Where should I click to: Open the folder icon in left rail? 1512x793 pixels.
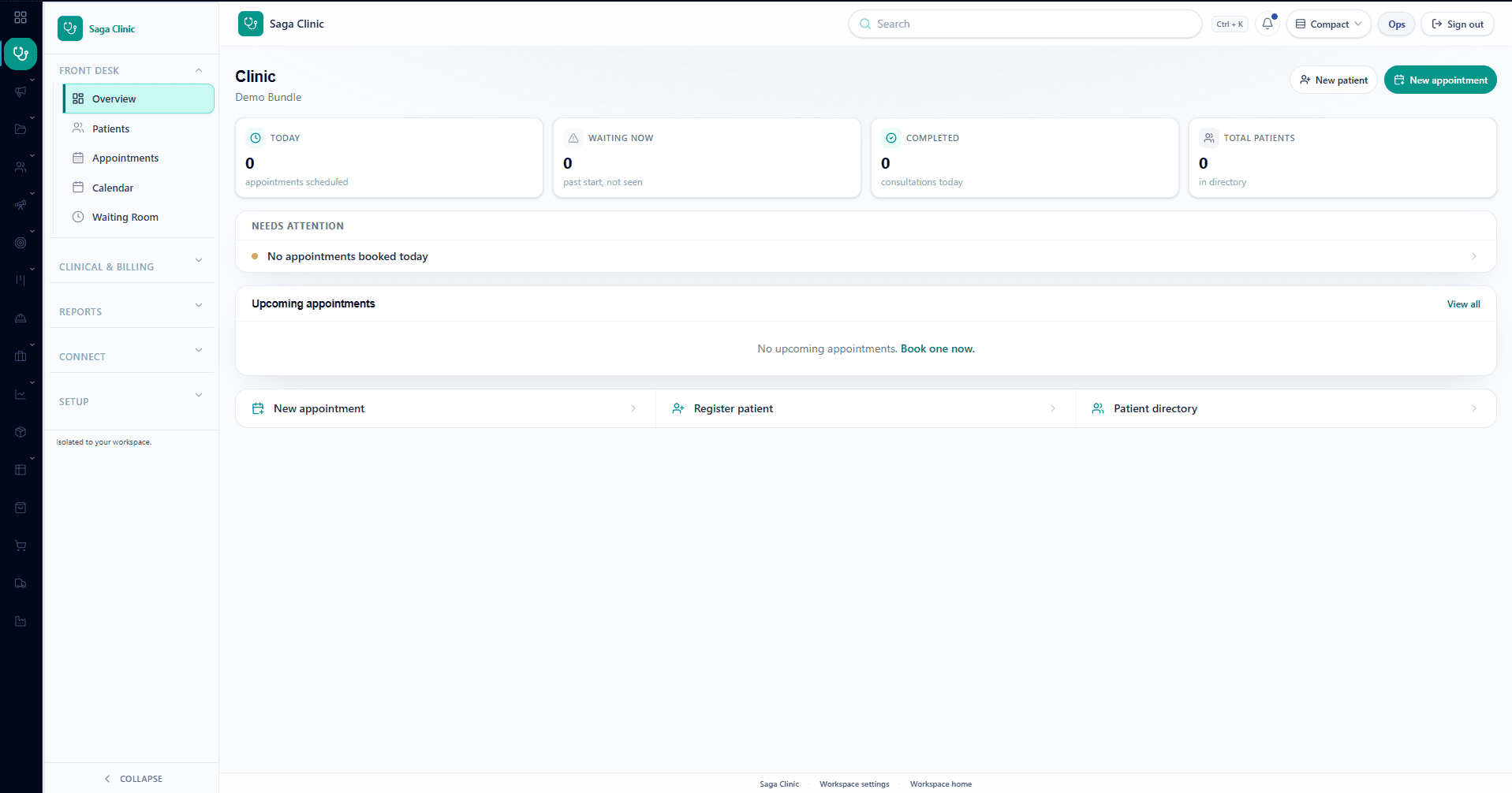pyautogui.click(x=21, y=129)
